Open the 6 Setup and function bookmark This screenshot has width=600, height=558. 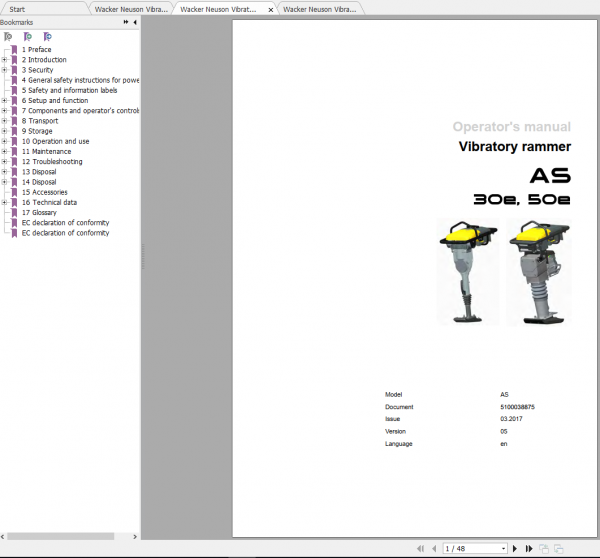coord(55,101)
